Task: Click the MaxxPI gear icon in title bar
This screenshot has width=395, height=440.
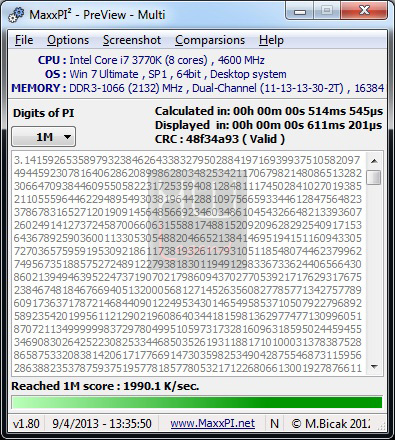Action: pos(16,15)
